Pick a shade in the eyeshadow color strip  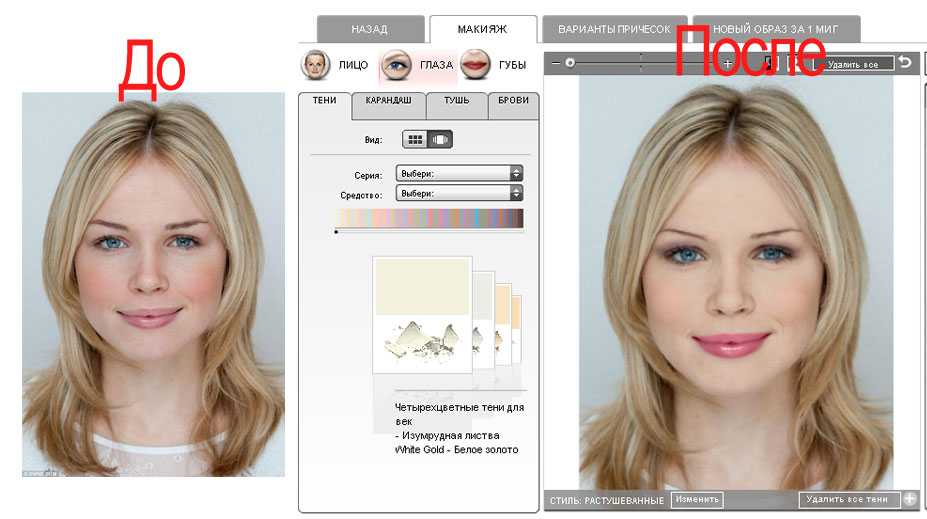430,218
